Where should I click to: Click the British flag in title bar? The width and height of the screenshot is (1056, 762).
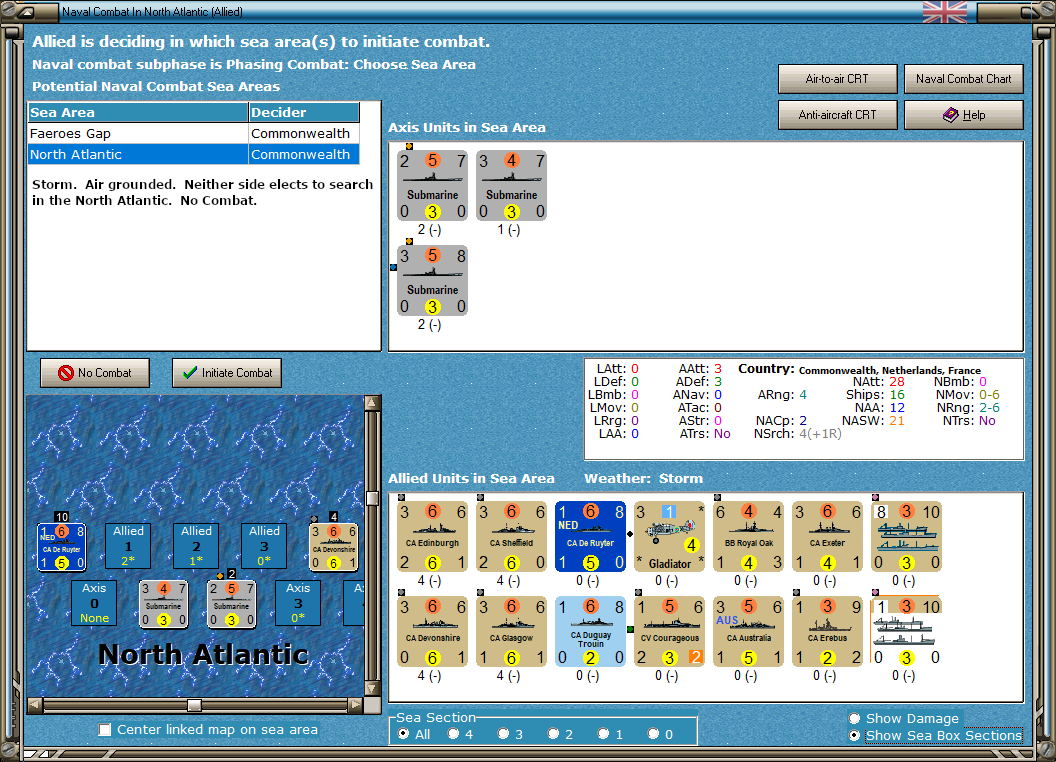tap(945, 12)
